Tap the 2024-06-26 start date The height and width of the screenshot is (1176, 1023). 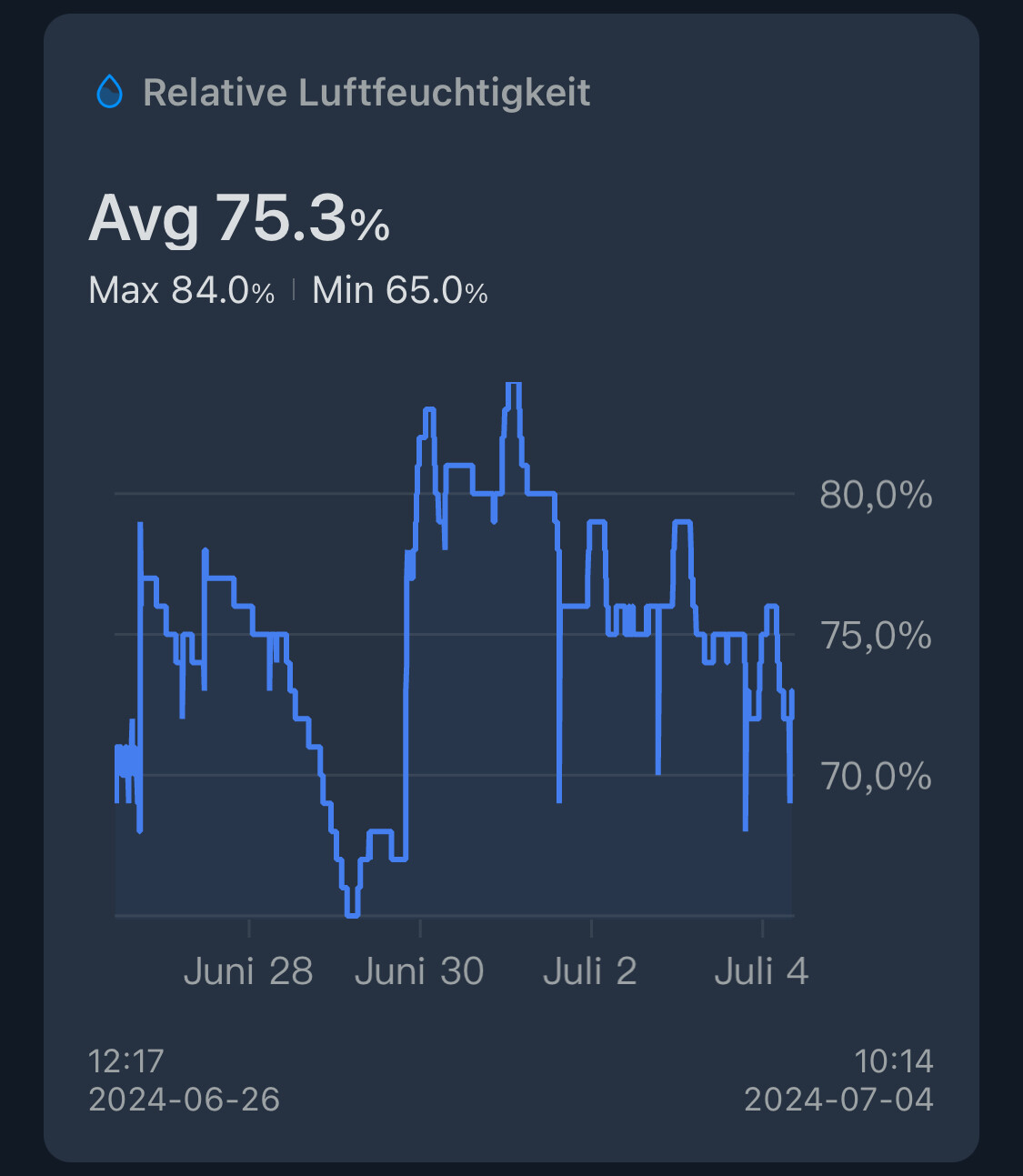pyautogui.click(x=185, y=1100)
